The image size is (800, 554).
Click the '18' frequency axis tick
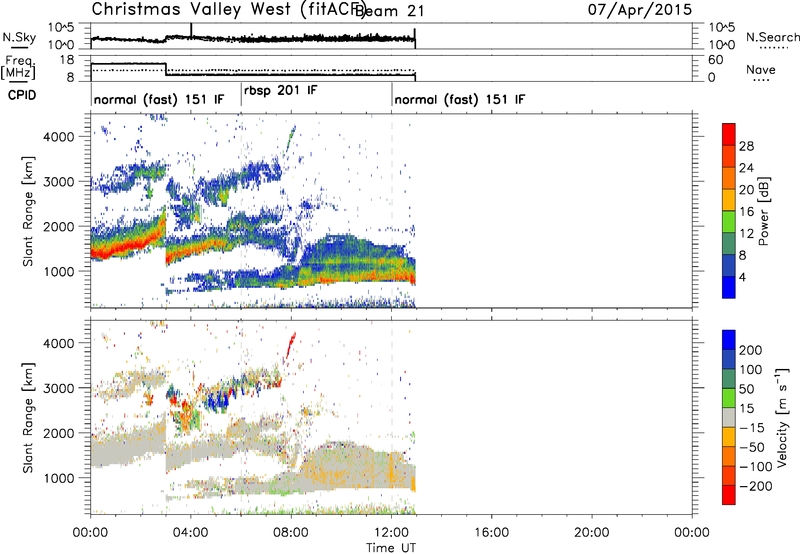[x=67, y=60]
